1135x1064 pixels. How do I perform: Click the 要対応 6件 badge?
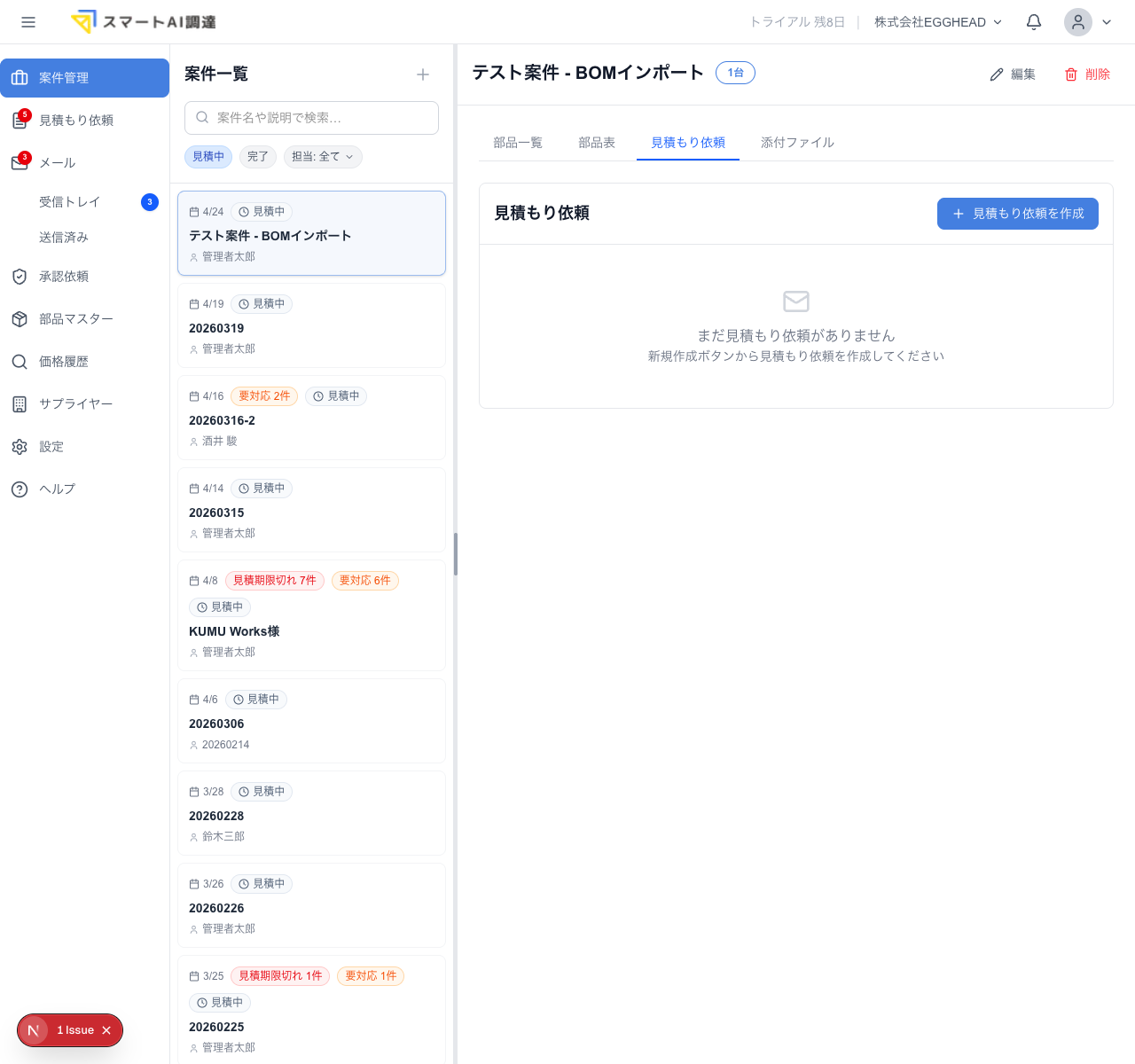tap(365, 581)
